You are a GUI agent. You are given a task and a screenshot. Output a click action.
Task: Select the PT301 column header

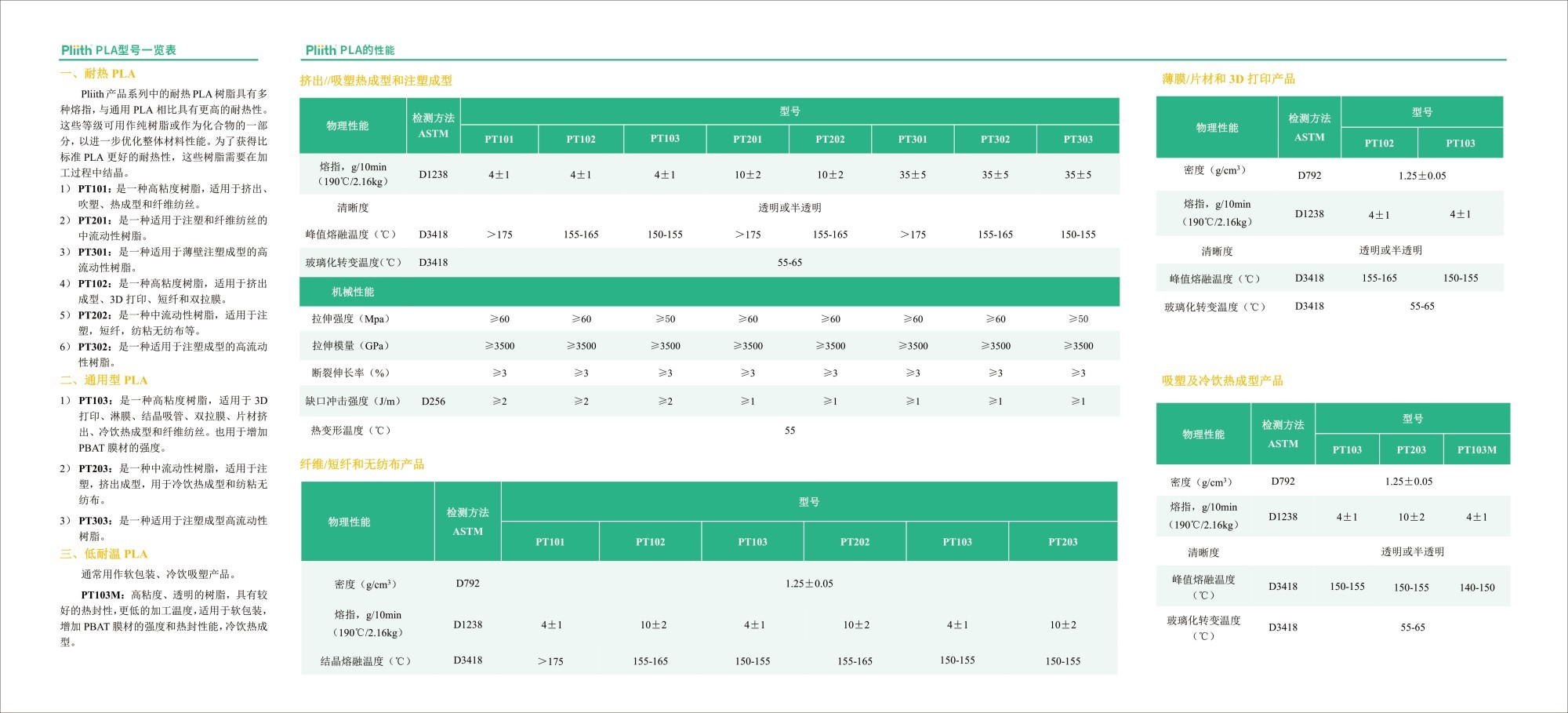click(x=913, y=139)
